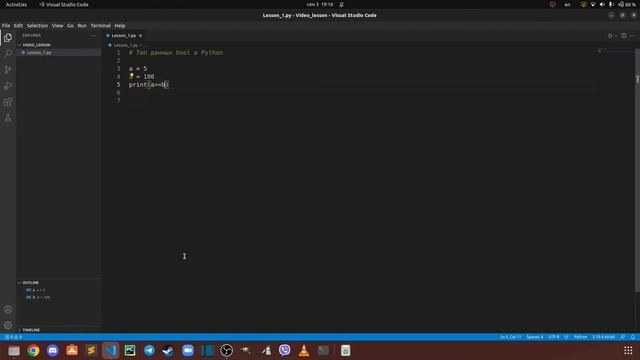The width and height of the screenshot is (640, 360).
Task: Open the View menu
Action: (x=58, y=25)
